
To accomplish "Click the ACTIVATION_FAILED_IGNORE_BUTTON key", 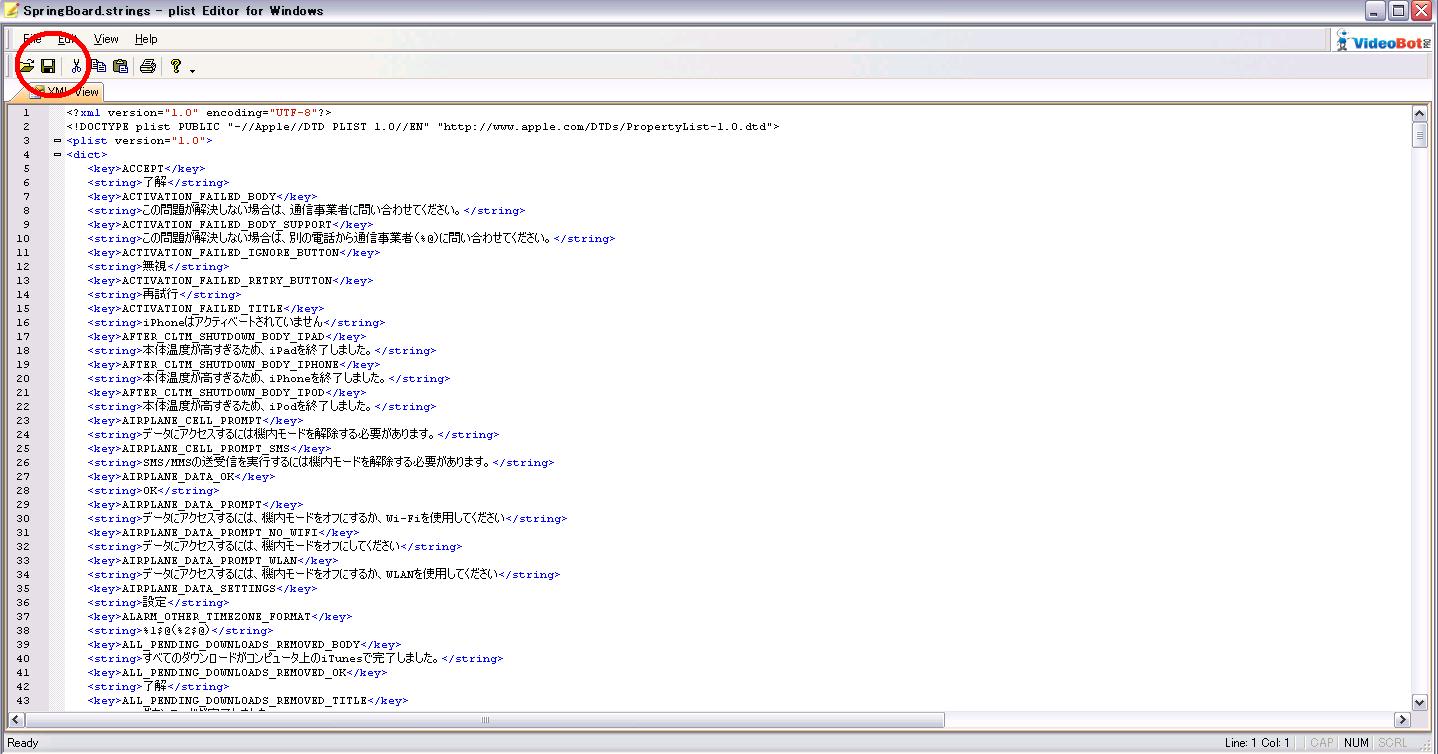I will (x=233, y=253).
